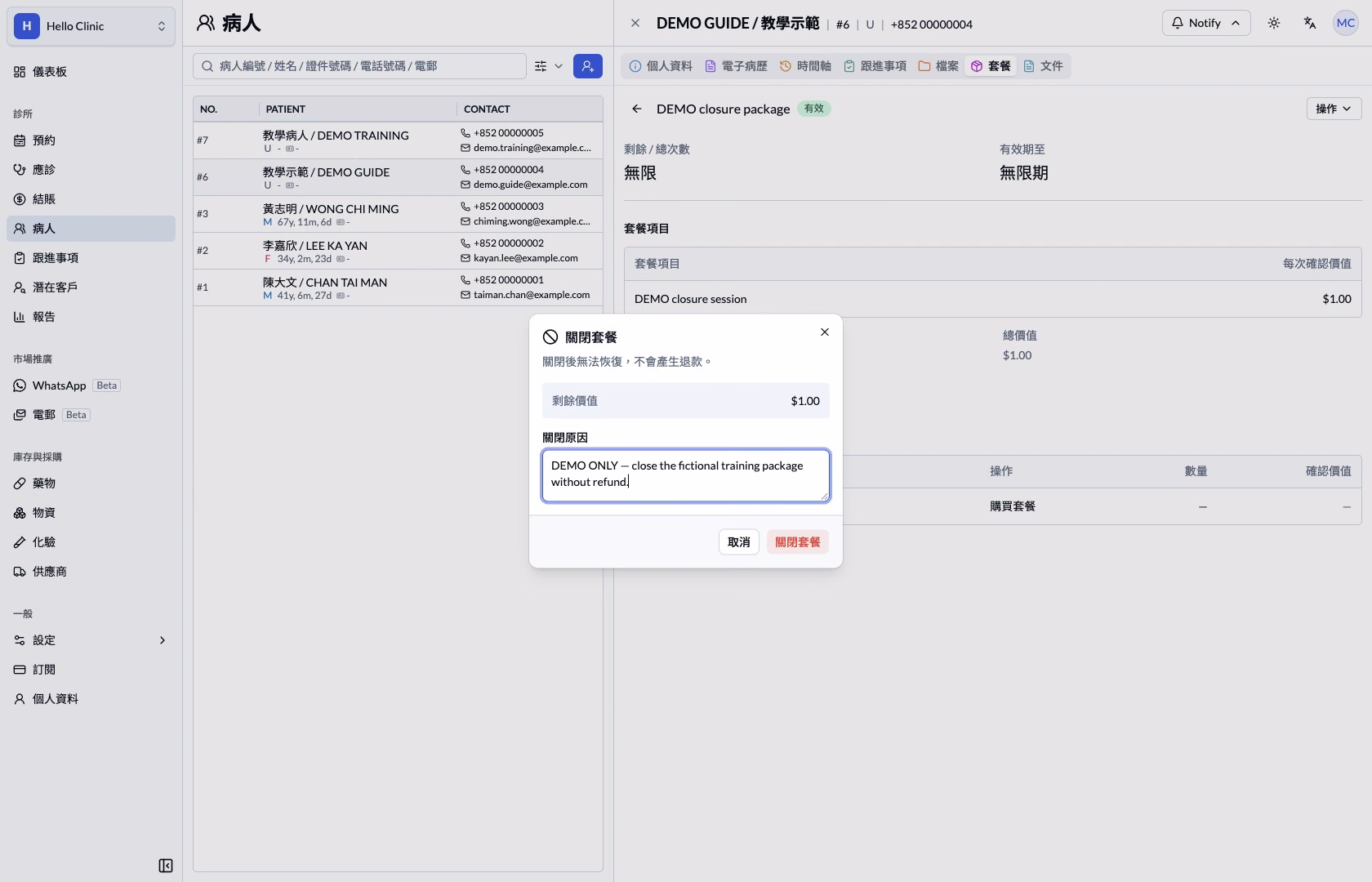The height and width of the screenshot is (882, 1372).
Task: Select patient 黃志明 / WONG CHI MING row
Action: 398,214
